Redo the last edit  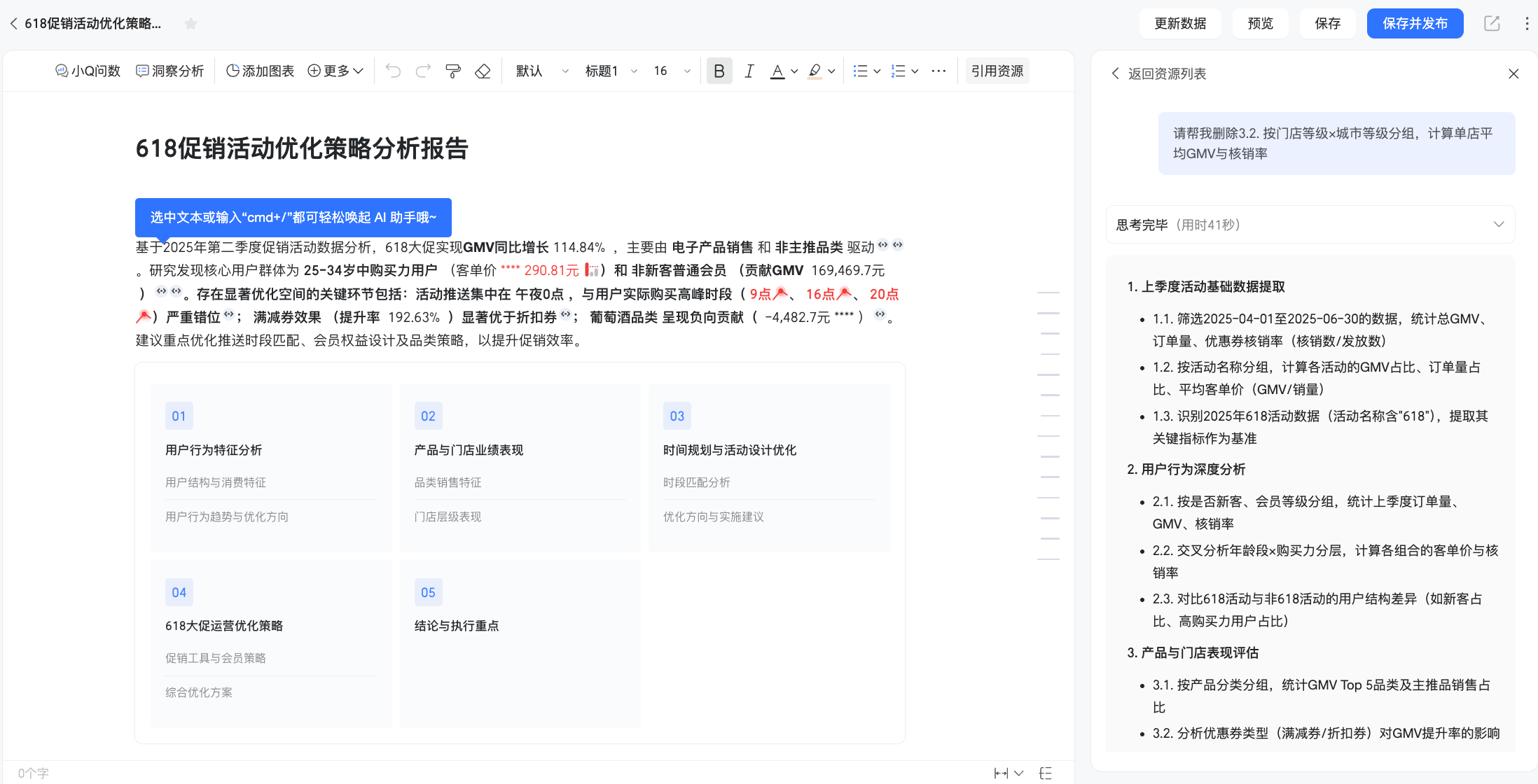coord(423,71)
